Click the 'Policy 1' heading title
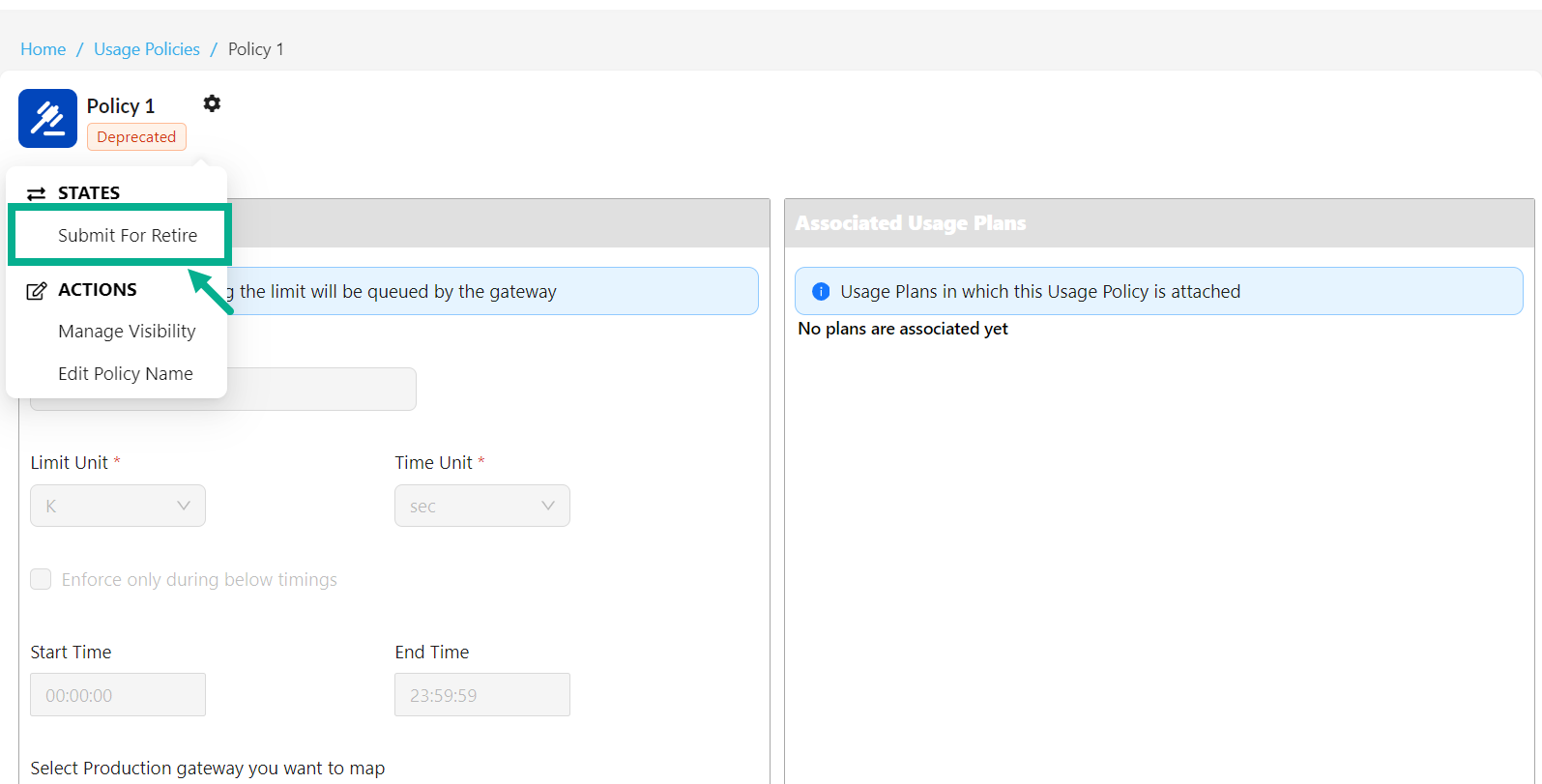 pos(121,106)
